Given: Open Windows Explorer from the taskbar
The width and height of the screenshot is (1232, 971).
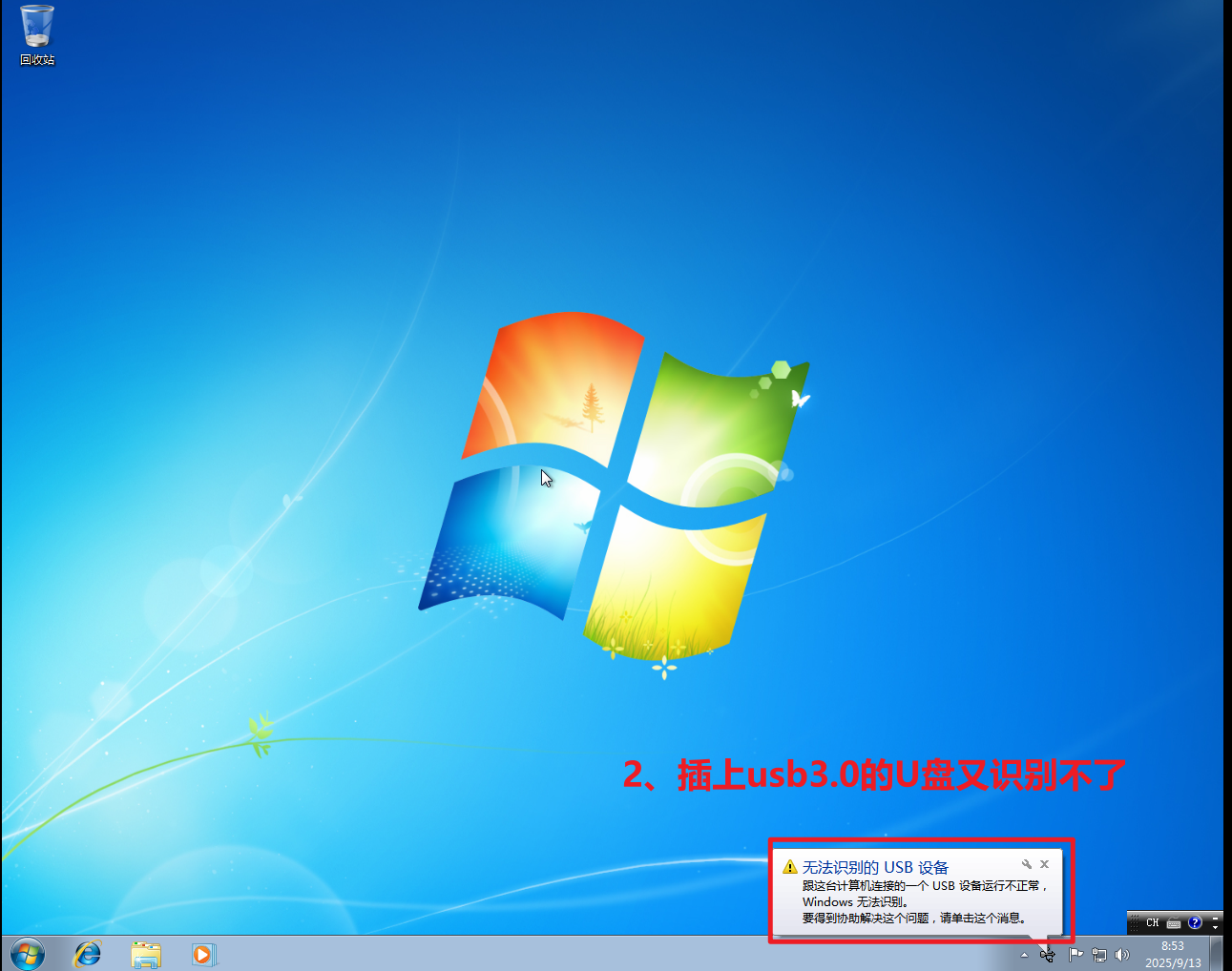Looking at the screenshot, I should (146, 954).
